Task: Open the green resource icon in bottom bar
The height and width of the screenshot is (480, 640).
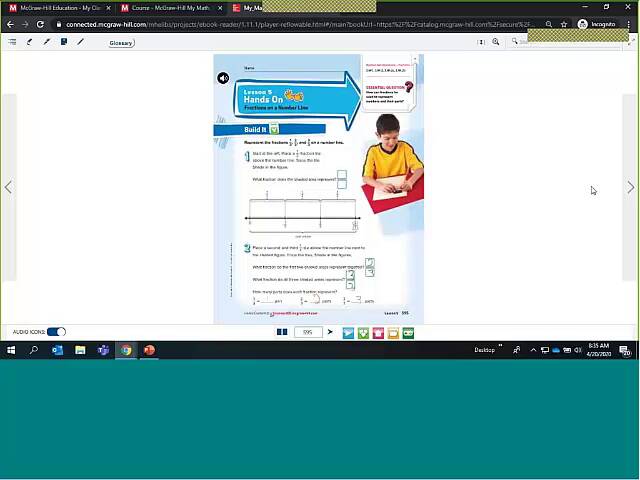Action: (363, 333)
